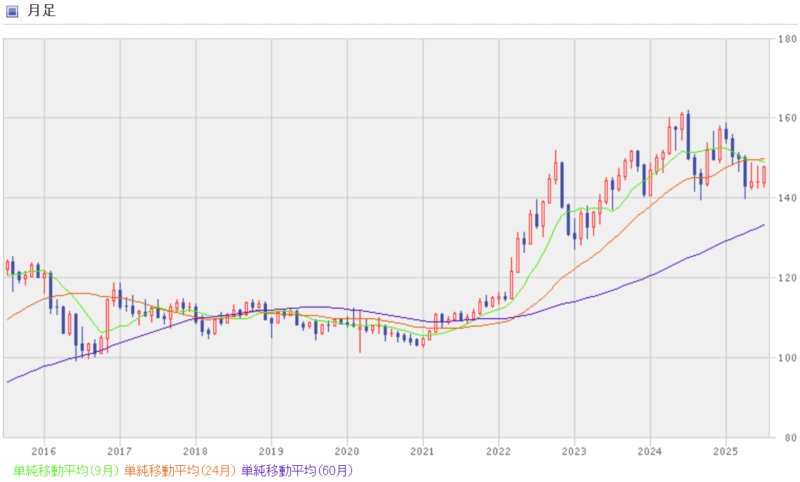
Task: Click the 月足 chart title
Action: click(41, 11)
